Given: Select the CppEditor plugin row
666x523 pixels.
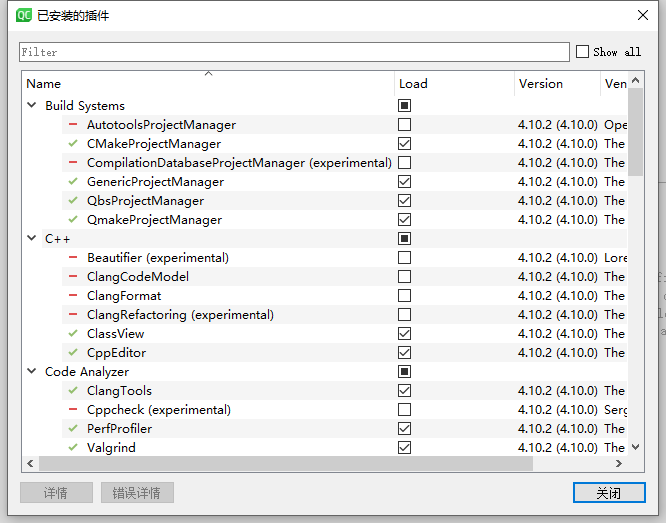Looking at the screenshot, I should tap(344, 353).
